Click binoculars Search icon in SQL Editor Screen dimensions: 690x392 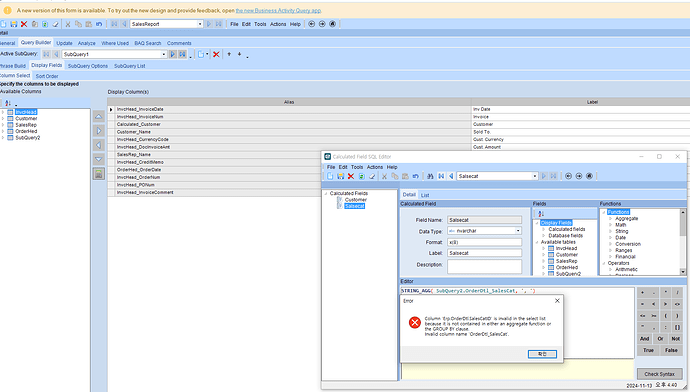point(430,176)
